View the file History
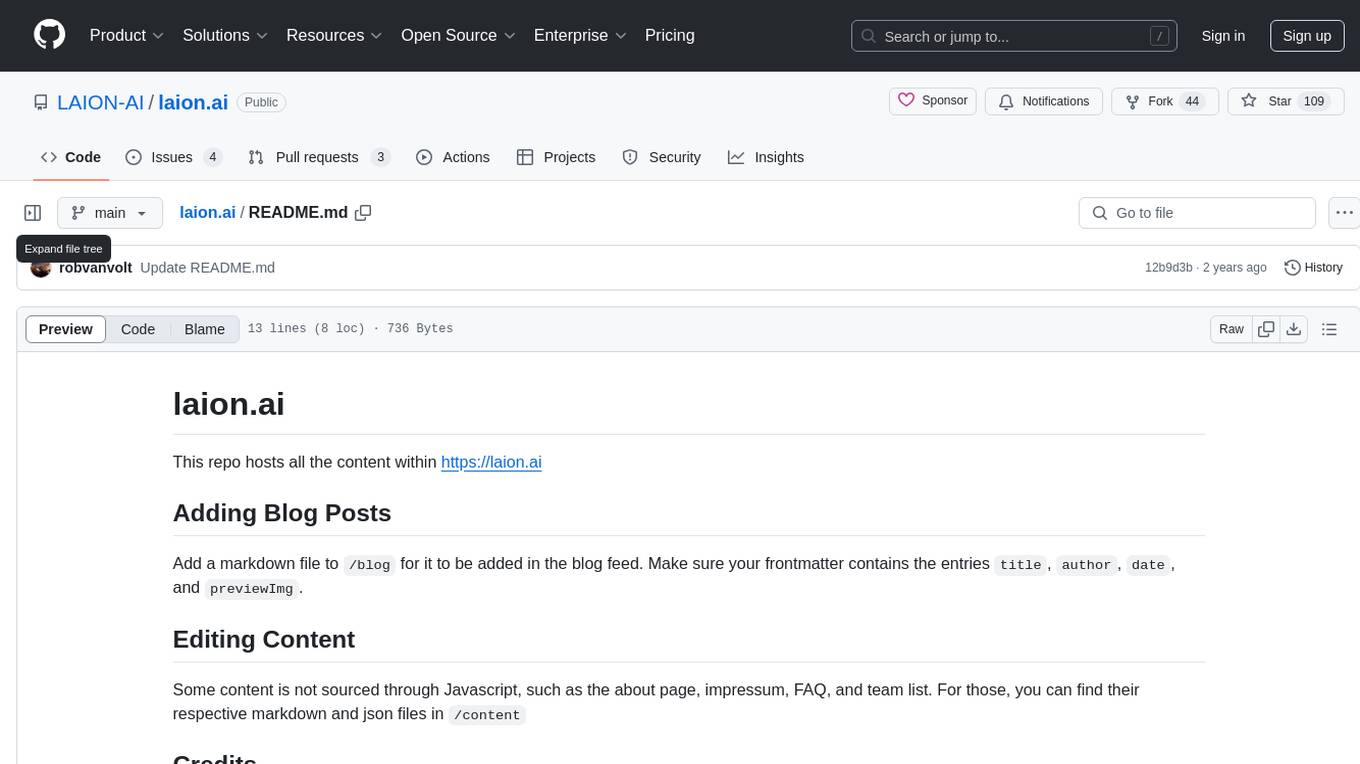 (1313, 267)
